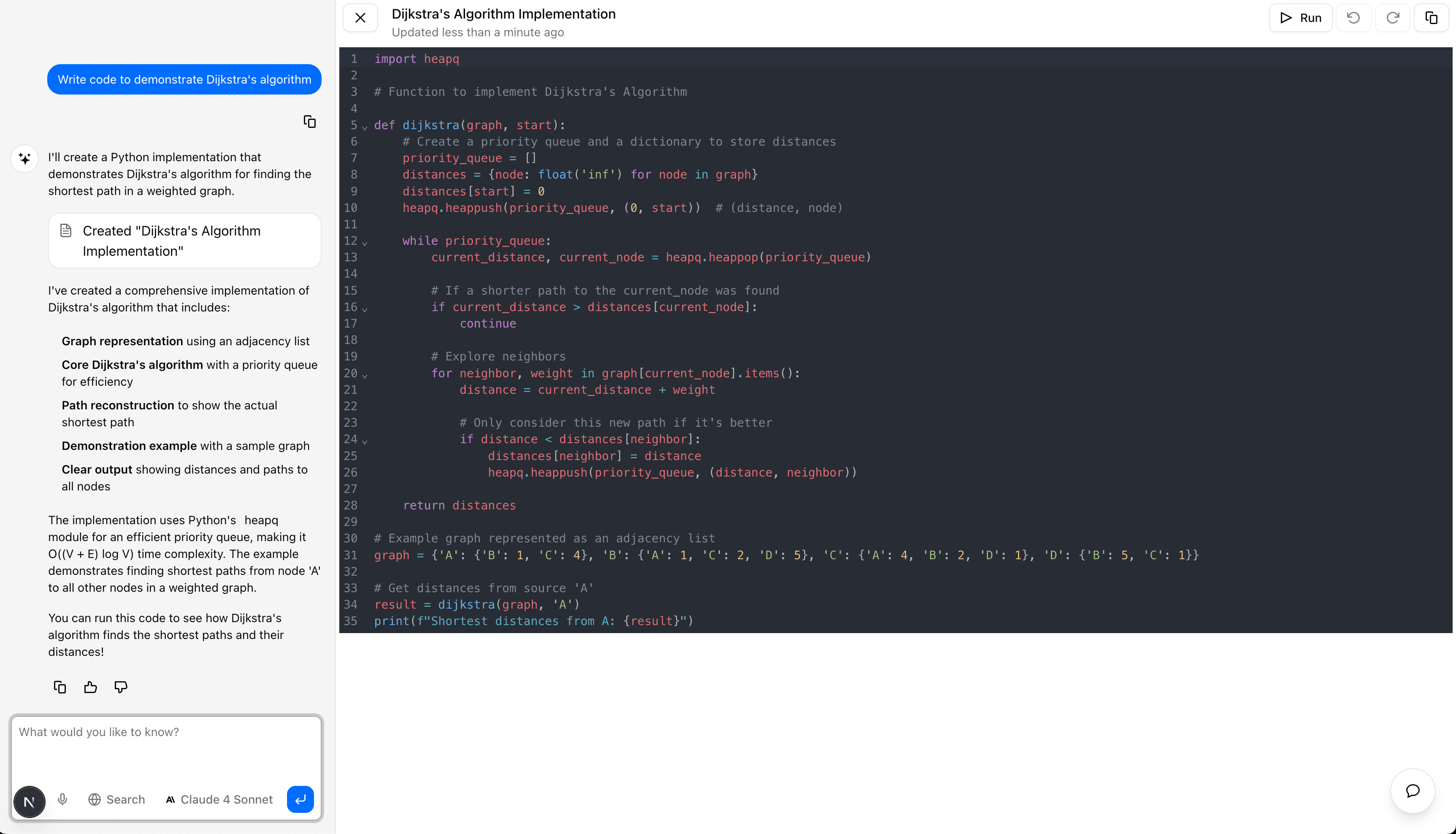Copy the user's prompt message
This screenshot has height=834, width=1456.
pos(309,121)
